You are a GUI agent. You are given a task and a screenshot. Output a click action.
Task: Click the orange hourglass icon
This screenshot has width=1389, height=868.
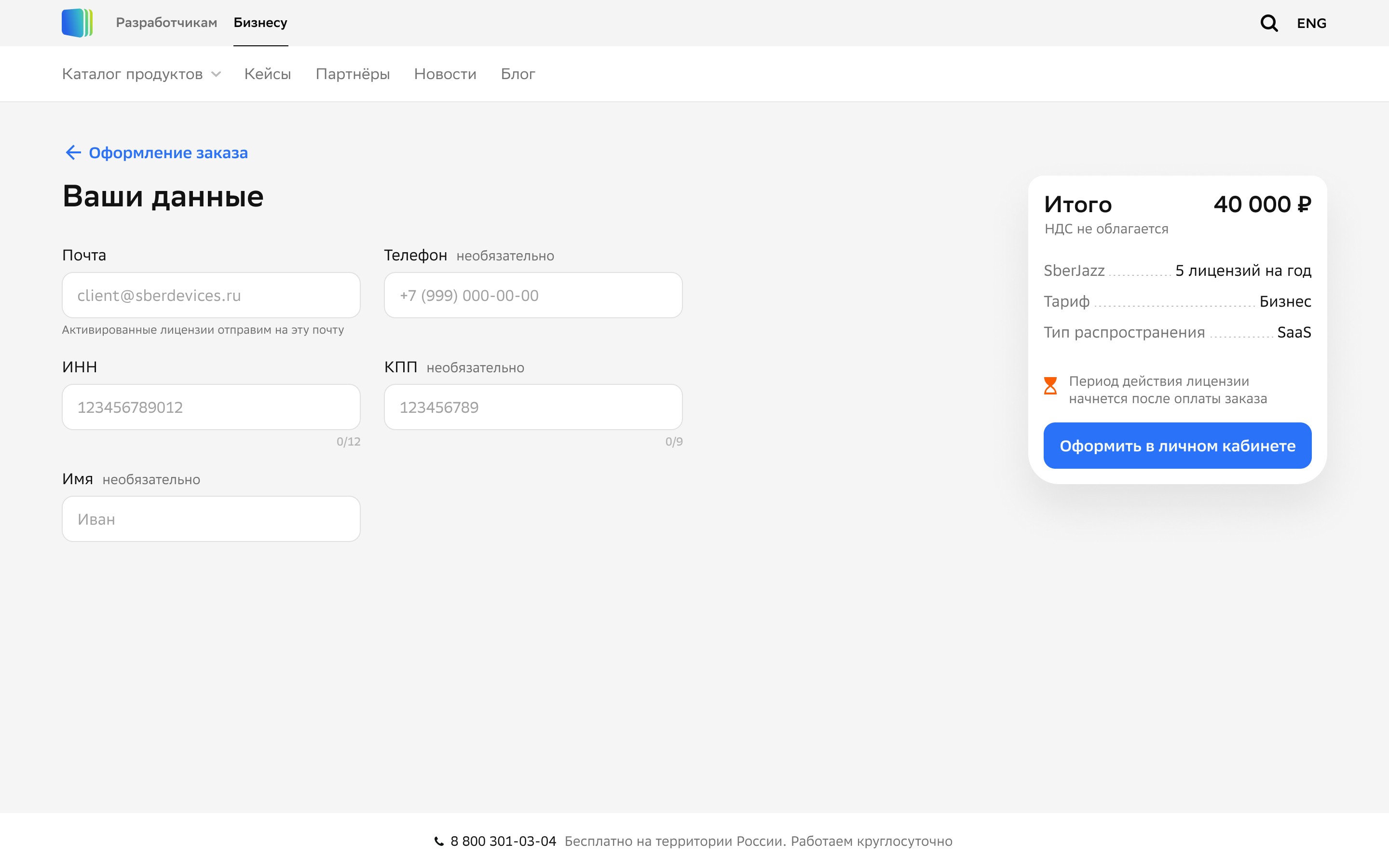point(1050,386)
